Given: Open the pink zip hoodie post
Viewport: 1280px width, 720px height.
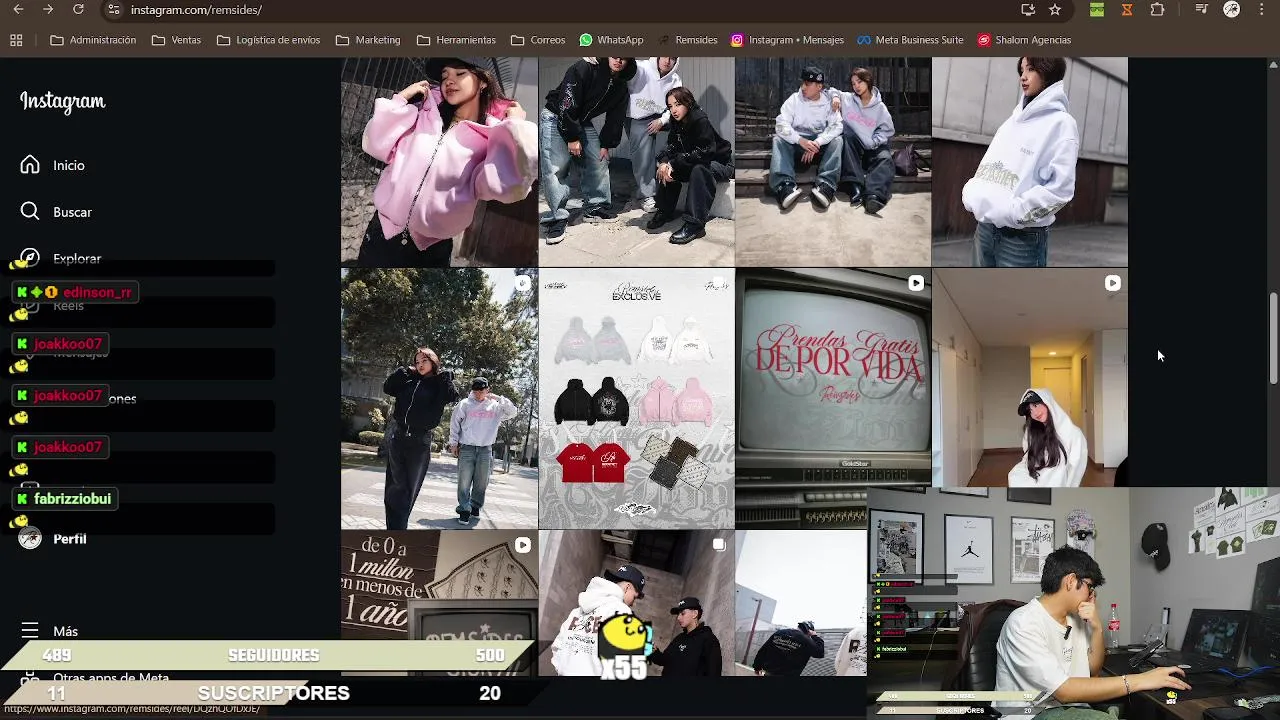Looking at the screenshot, I should [x=439, y=161].
